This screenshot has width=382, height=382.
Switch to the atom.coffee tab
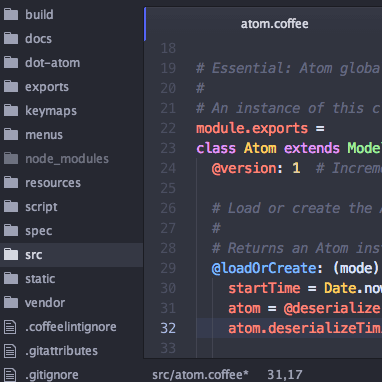coord(274,24)
